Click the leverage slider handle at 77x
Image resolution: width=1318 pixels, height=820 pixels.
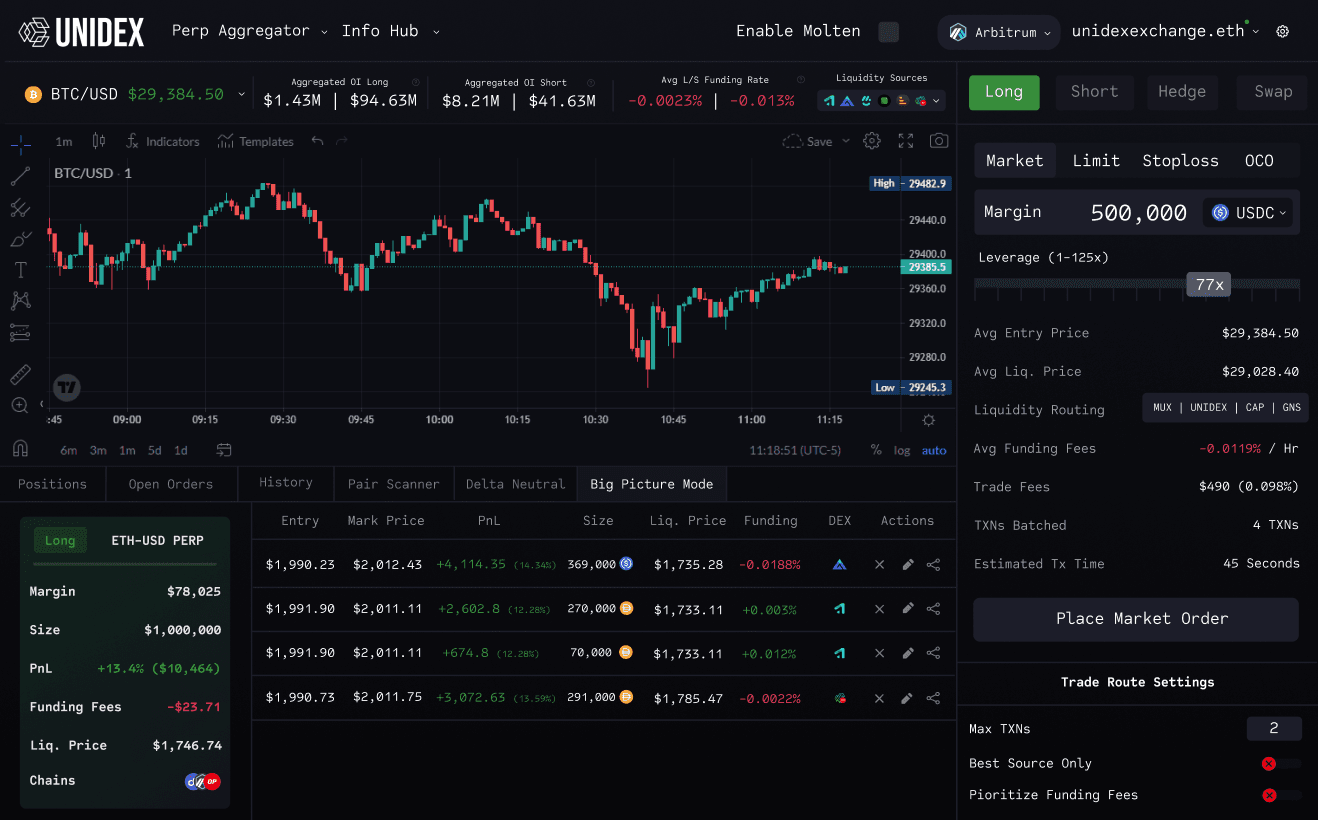[1209, 285]
